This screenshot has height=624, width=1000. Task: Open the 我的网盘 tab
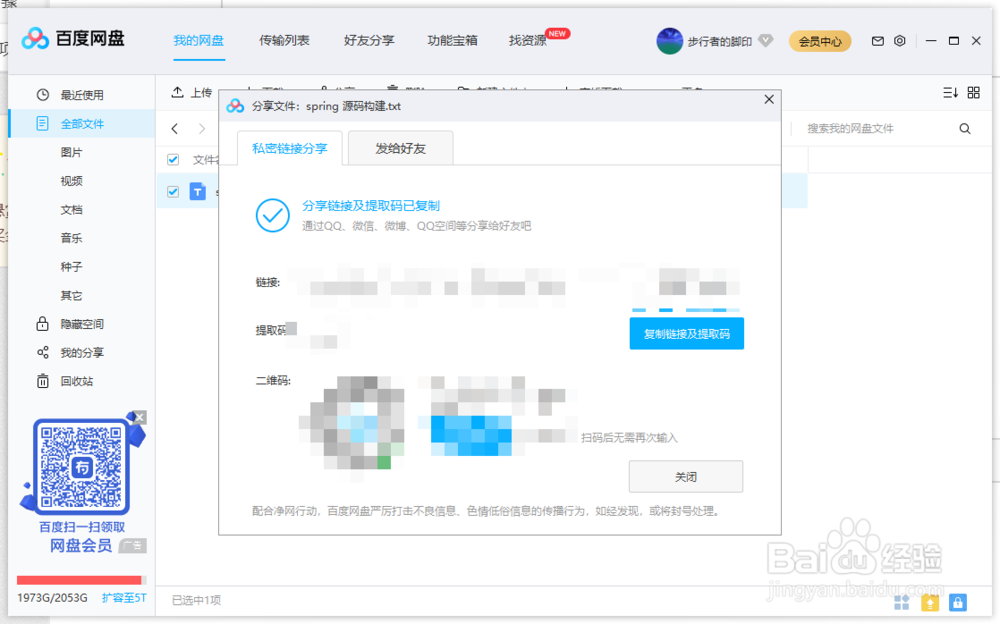pos(198,41)
